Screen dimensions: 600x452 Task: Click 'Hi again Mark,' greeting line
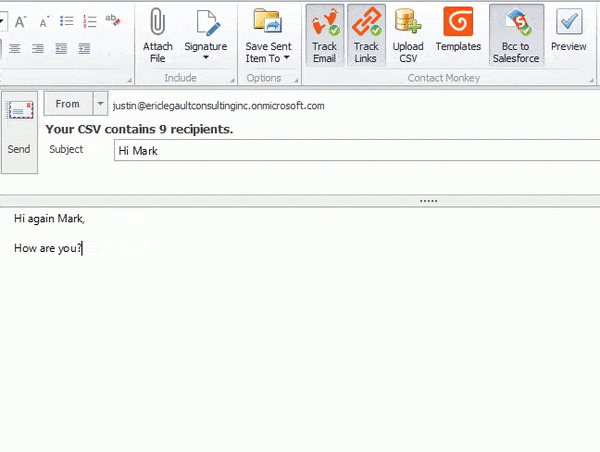click(x=49, y=219)
